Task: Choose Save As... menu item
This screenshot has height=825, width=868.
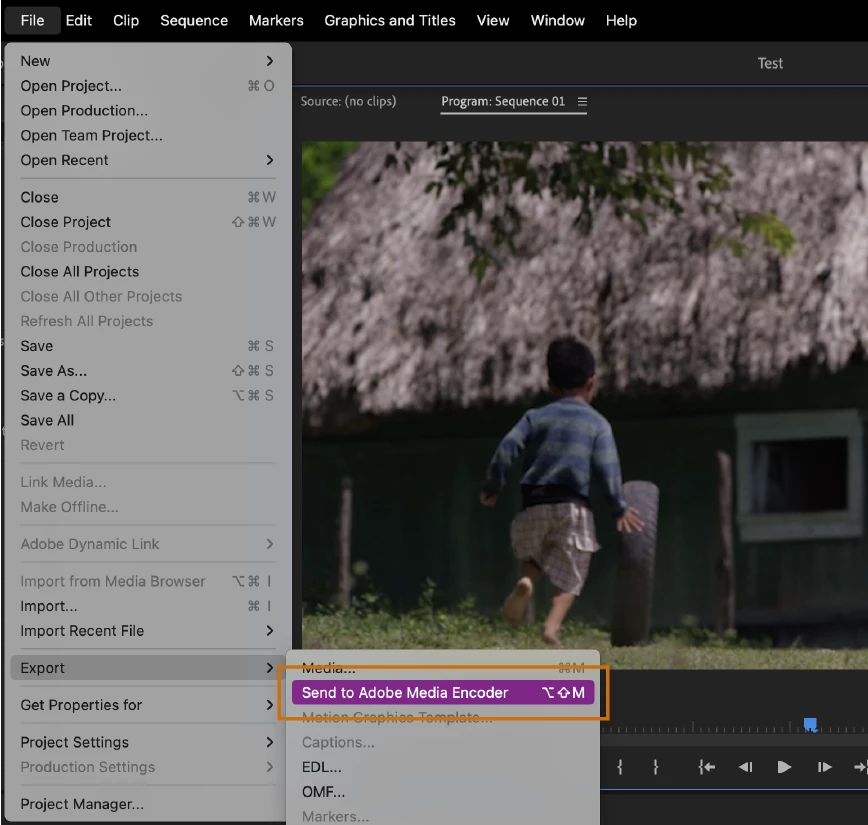Action: coord(148,371)
